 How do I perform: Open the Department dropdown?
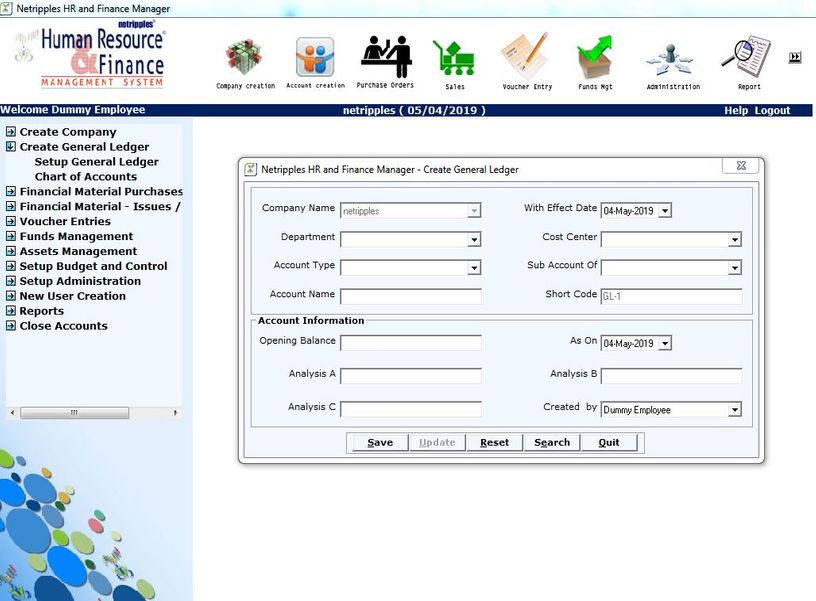click(474, 239)
